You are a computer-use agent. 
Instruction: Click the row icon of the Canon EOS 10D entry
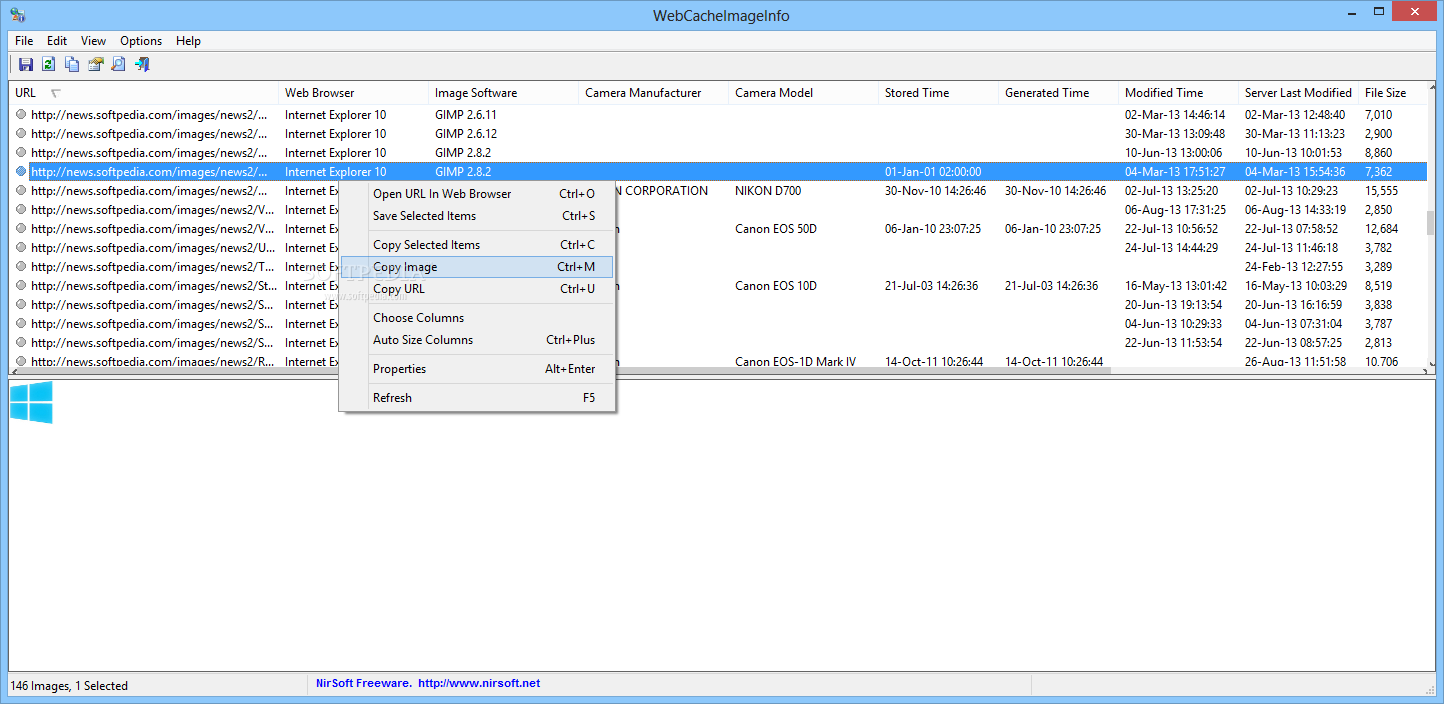coord(21,286)
